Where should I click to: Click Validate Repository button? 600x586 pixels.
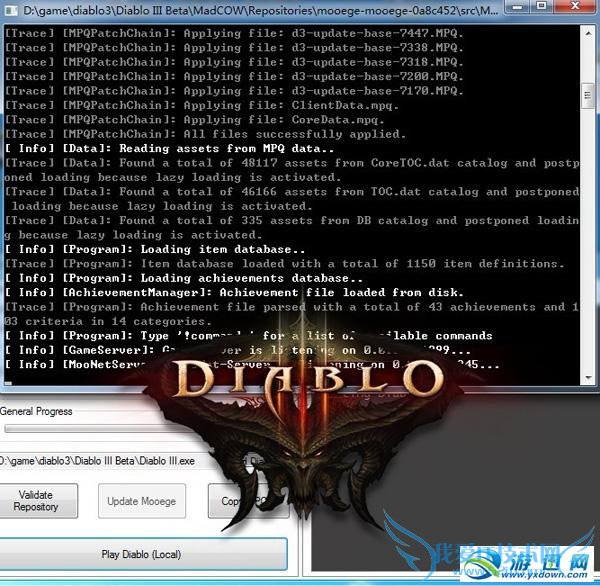(38, 501)
